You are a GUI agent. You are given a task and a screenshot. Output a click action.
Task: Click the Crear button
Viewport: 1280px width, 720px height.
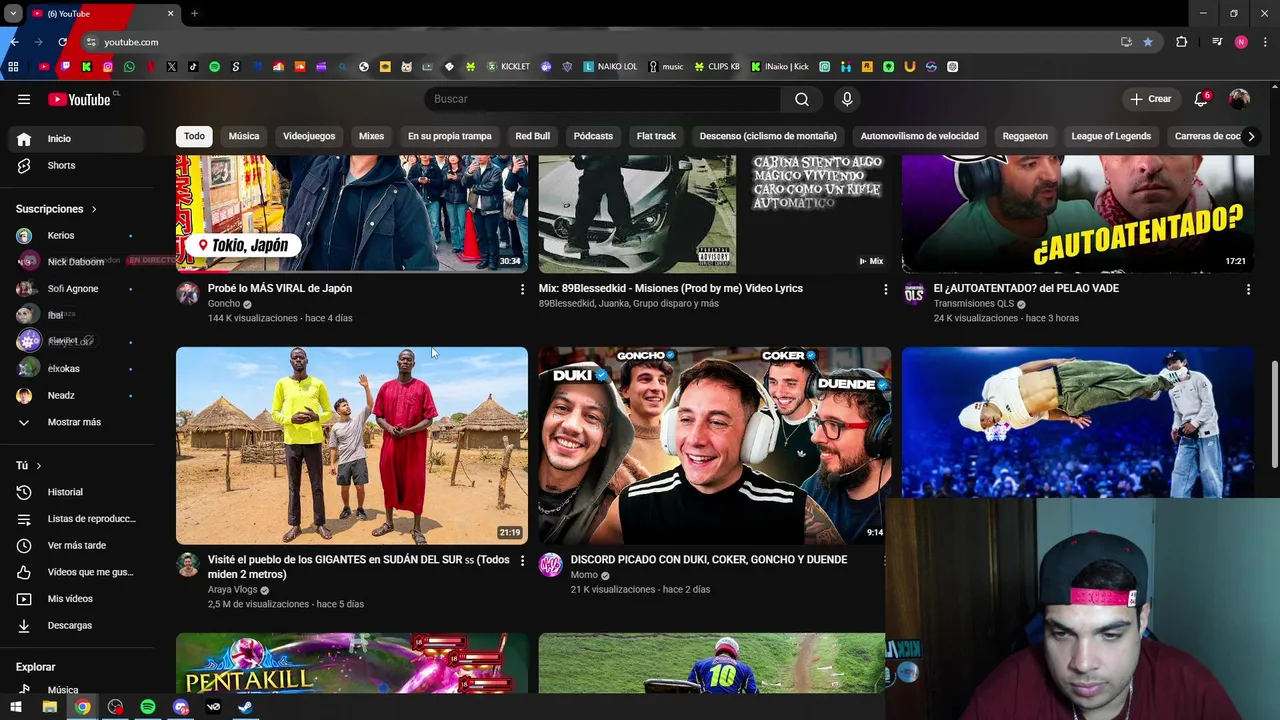1151,99
